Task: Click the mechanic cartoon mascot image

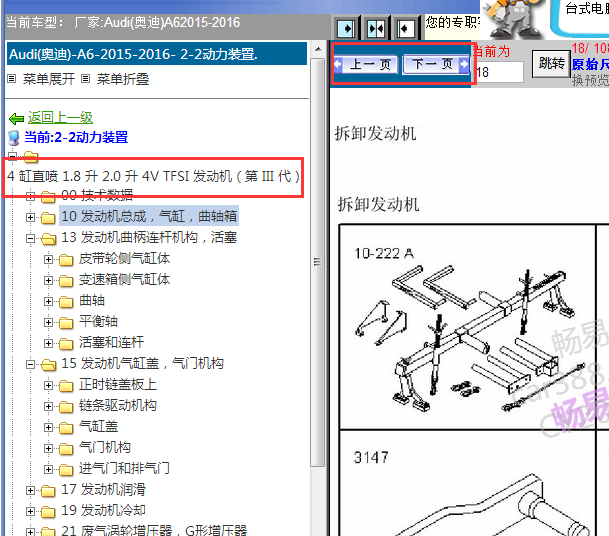Action: [x=513, y=19]
